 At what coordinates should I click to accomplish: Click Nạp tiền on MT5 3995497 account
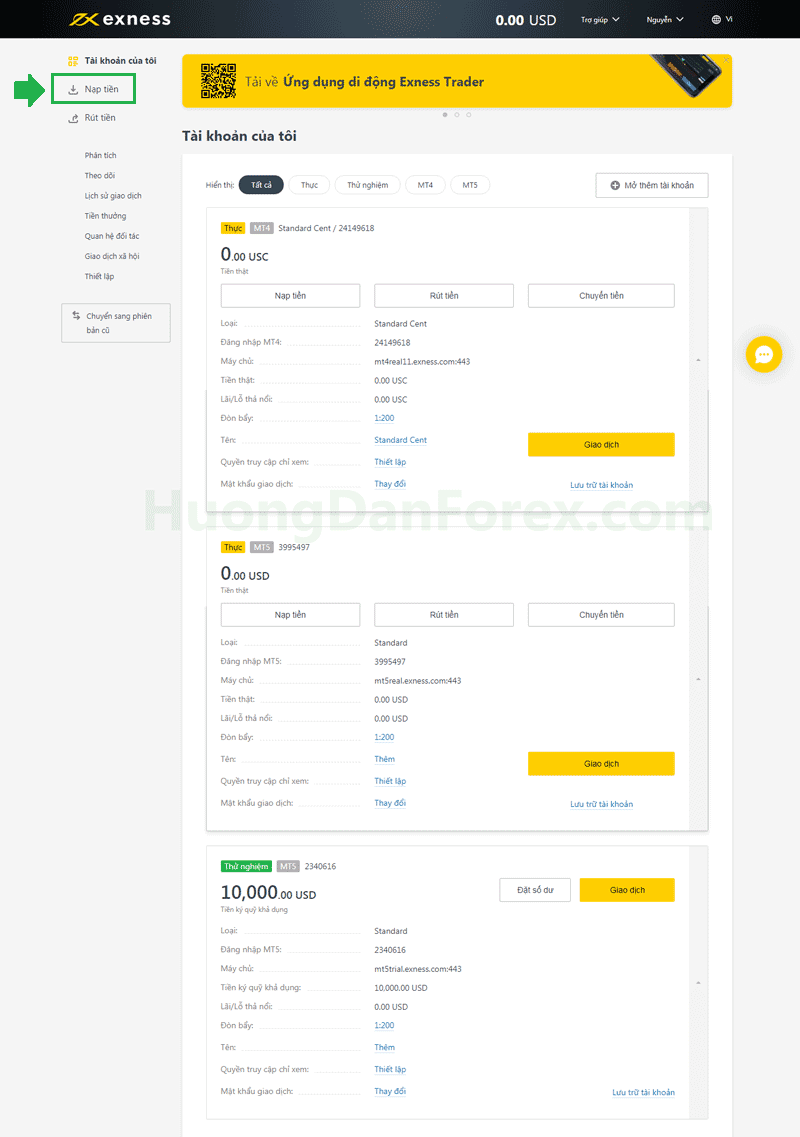[x=290, y=615]
